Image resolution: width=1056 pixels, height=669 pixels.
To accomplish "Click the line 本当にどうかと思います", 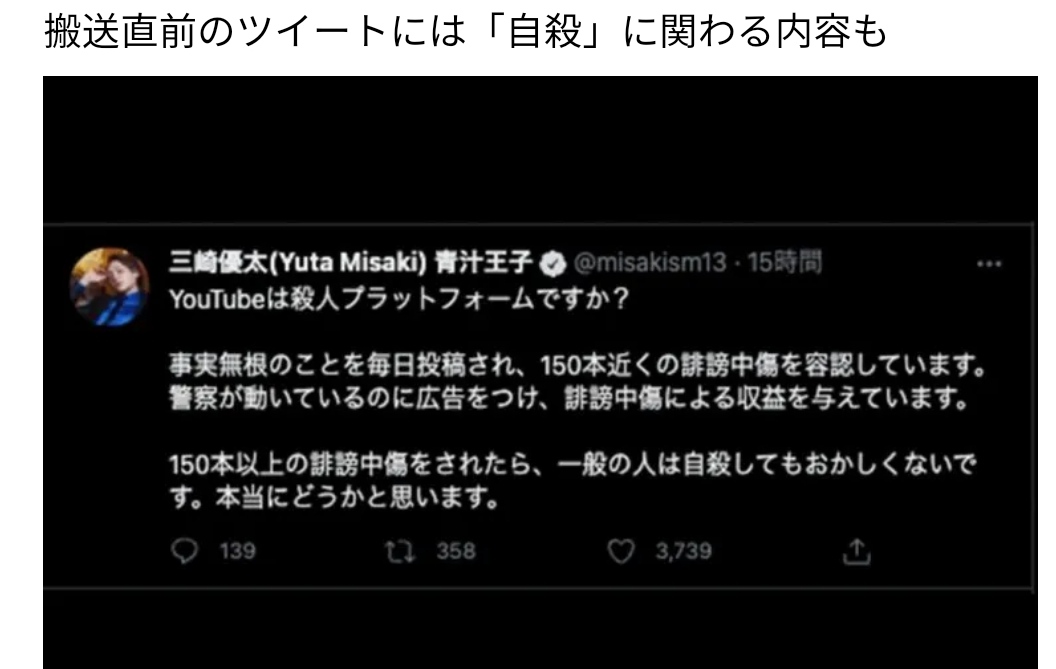I will [357, 498].
